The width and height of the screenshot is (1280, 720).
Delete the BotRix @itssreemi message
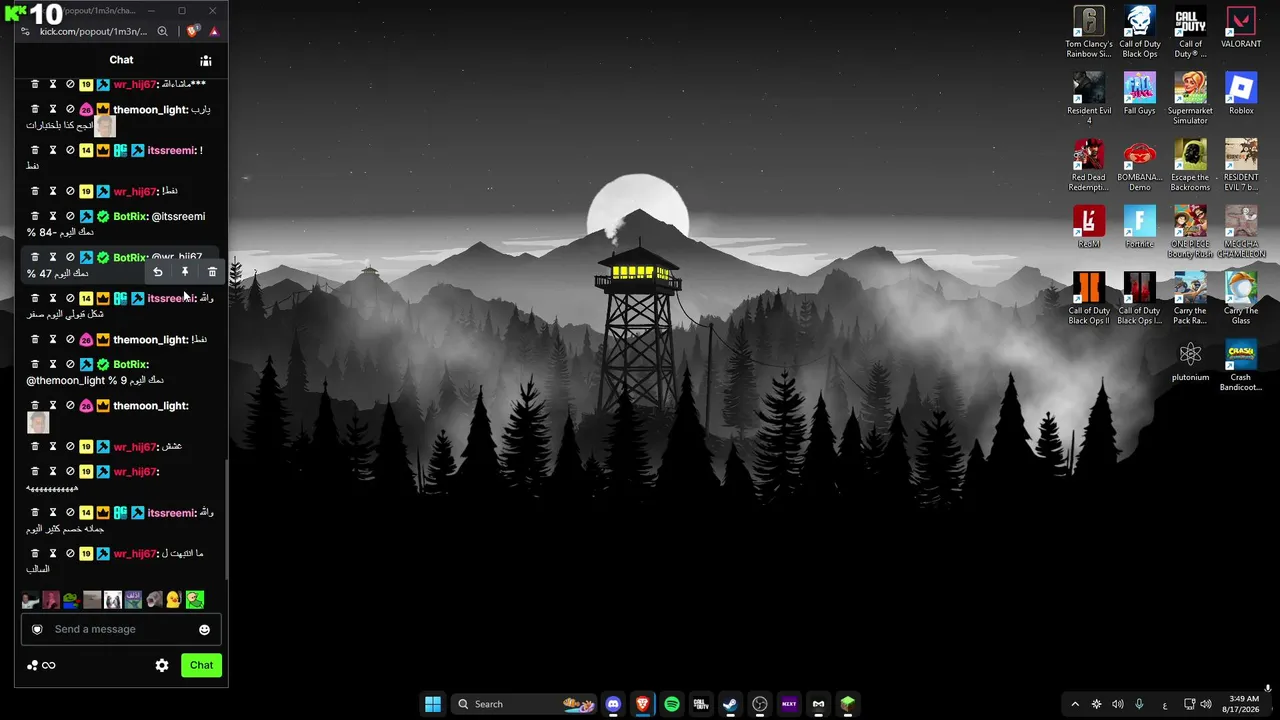[35, 216]
